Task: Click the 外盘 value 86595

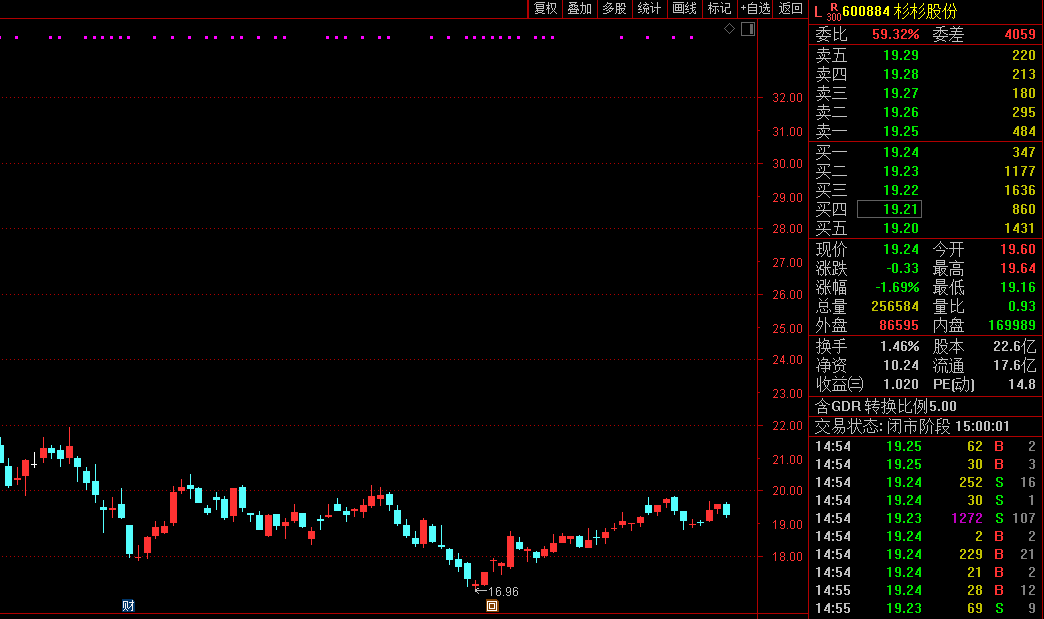Action: pos(899,325)
